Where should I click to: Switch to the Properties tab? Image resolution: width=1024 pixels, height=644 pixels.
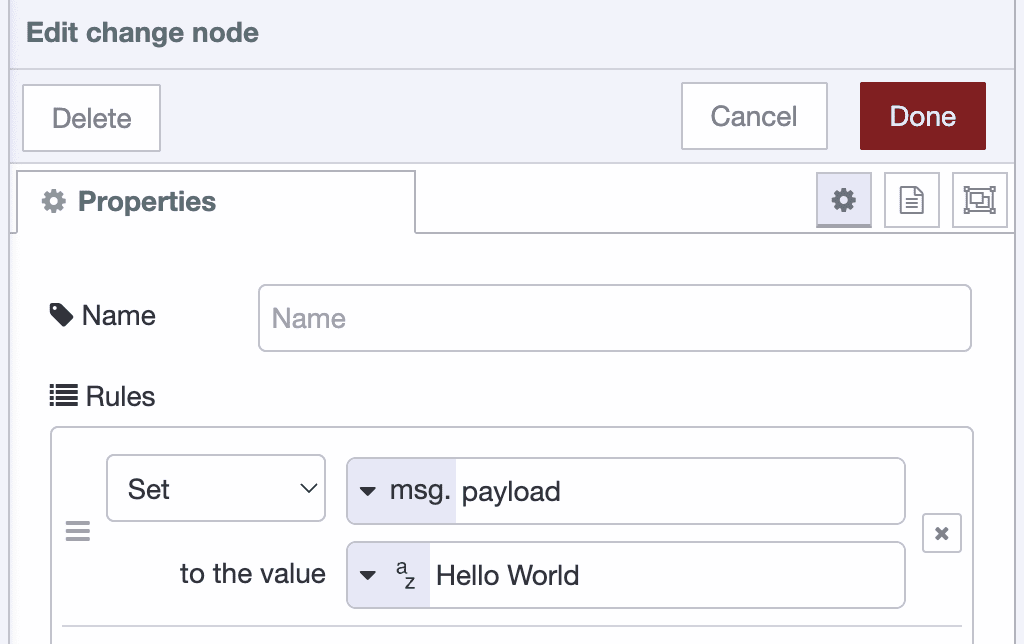point(145,201)
